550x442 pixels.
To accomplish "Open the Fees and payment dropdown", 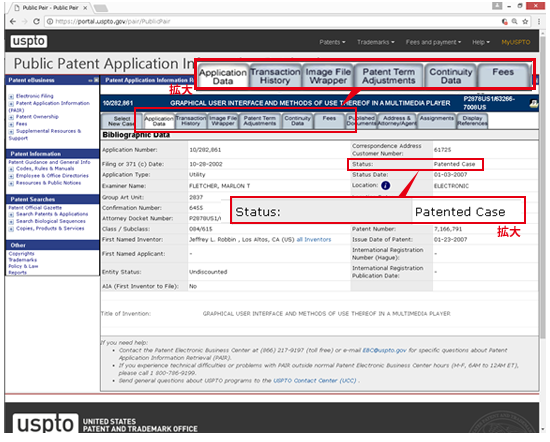I will 433,42.
